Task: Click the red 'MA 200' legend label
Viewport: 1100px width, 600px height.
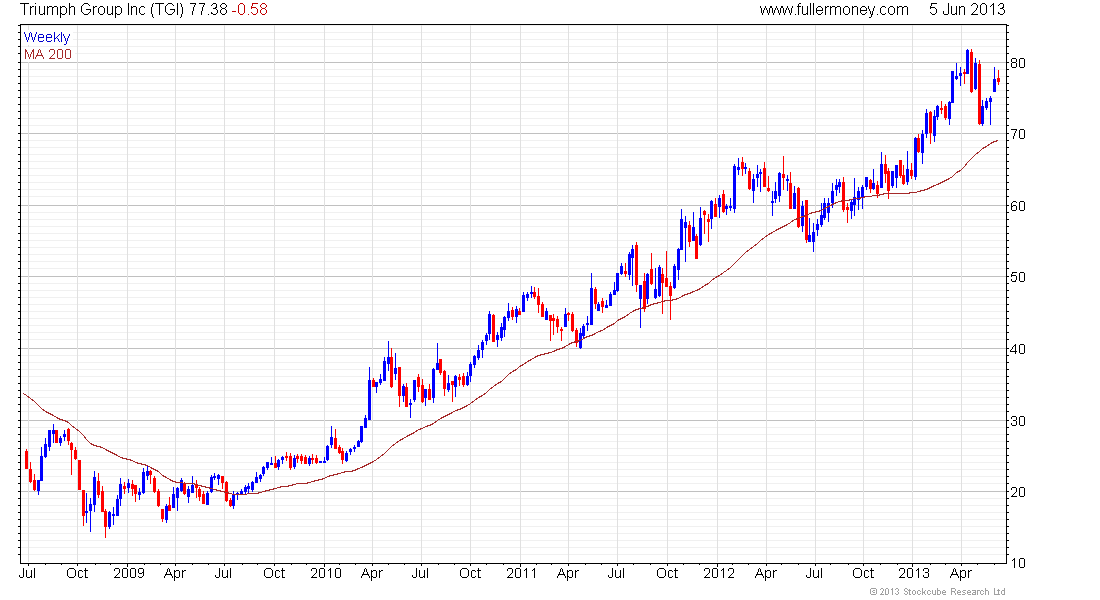Action: click(x=48, y=54)
